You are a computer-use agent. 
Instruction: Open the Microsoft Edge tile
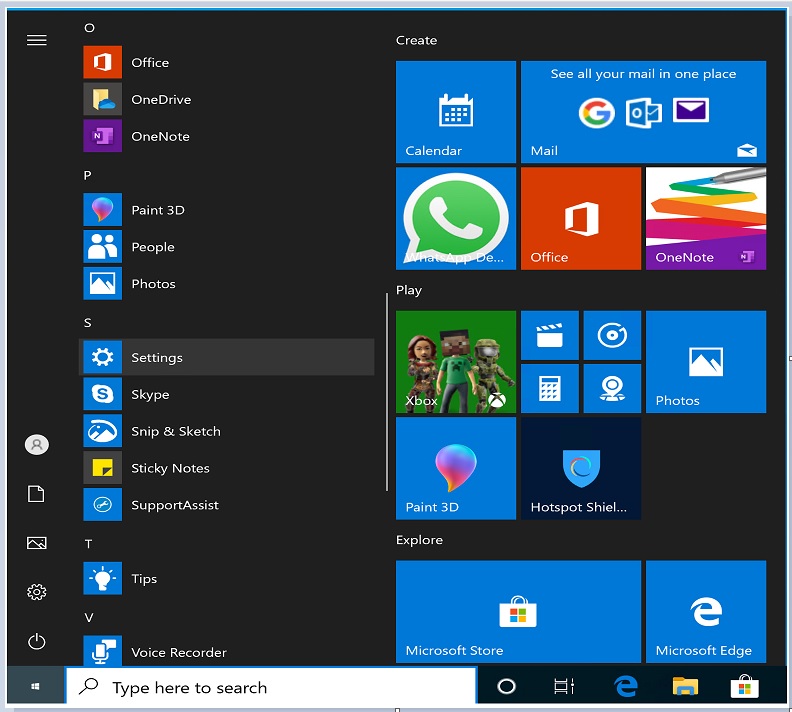(706, 612)
